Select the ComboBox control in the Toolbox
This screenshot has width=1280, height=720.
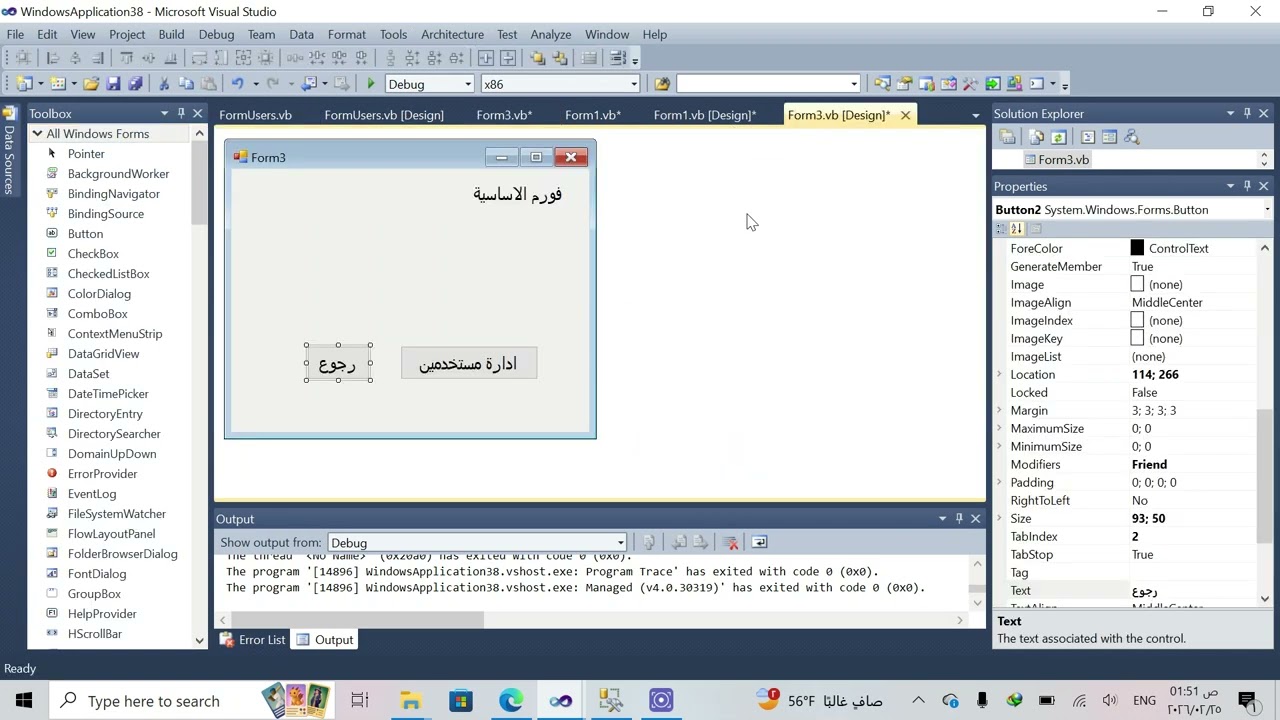pyautogui.click(x=97, y=314)
